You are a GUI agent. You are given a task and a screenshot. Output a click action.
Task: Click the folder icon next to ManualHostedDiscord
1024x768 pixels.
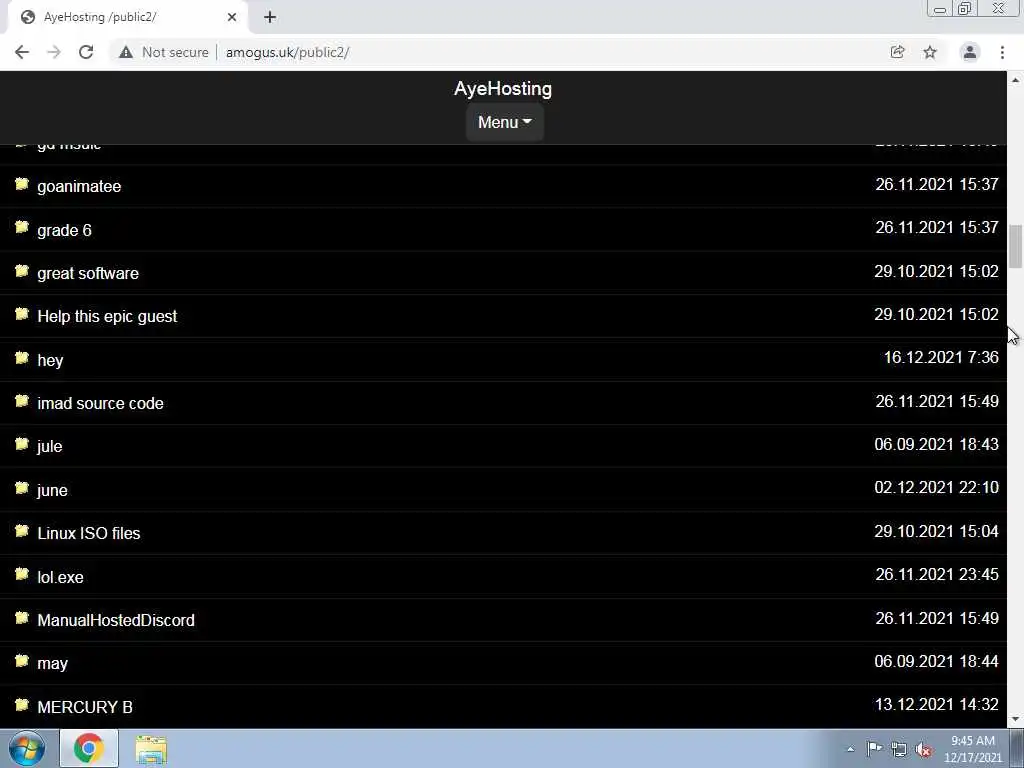tap(22, 618)
